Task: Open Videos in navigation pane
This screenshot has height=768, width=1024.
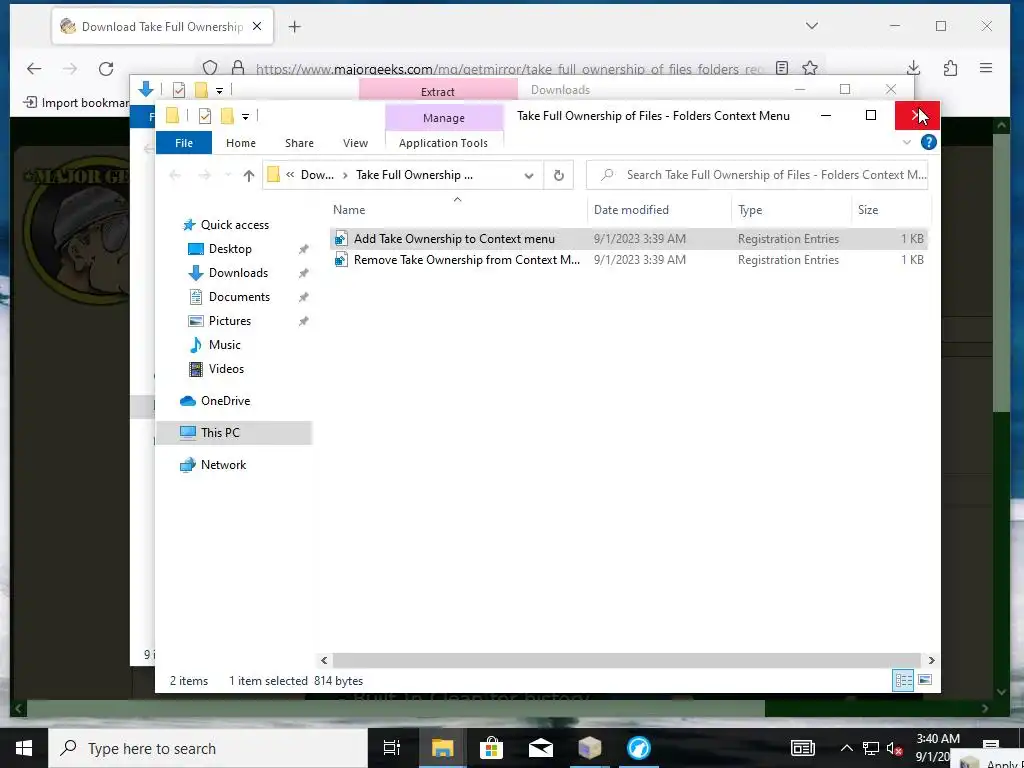Action: [x=226, y=369]
